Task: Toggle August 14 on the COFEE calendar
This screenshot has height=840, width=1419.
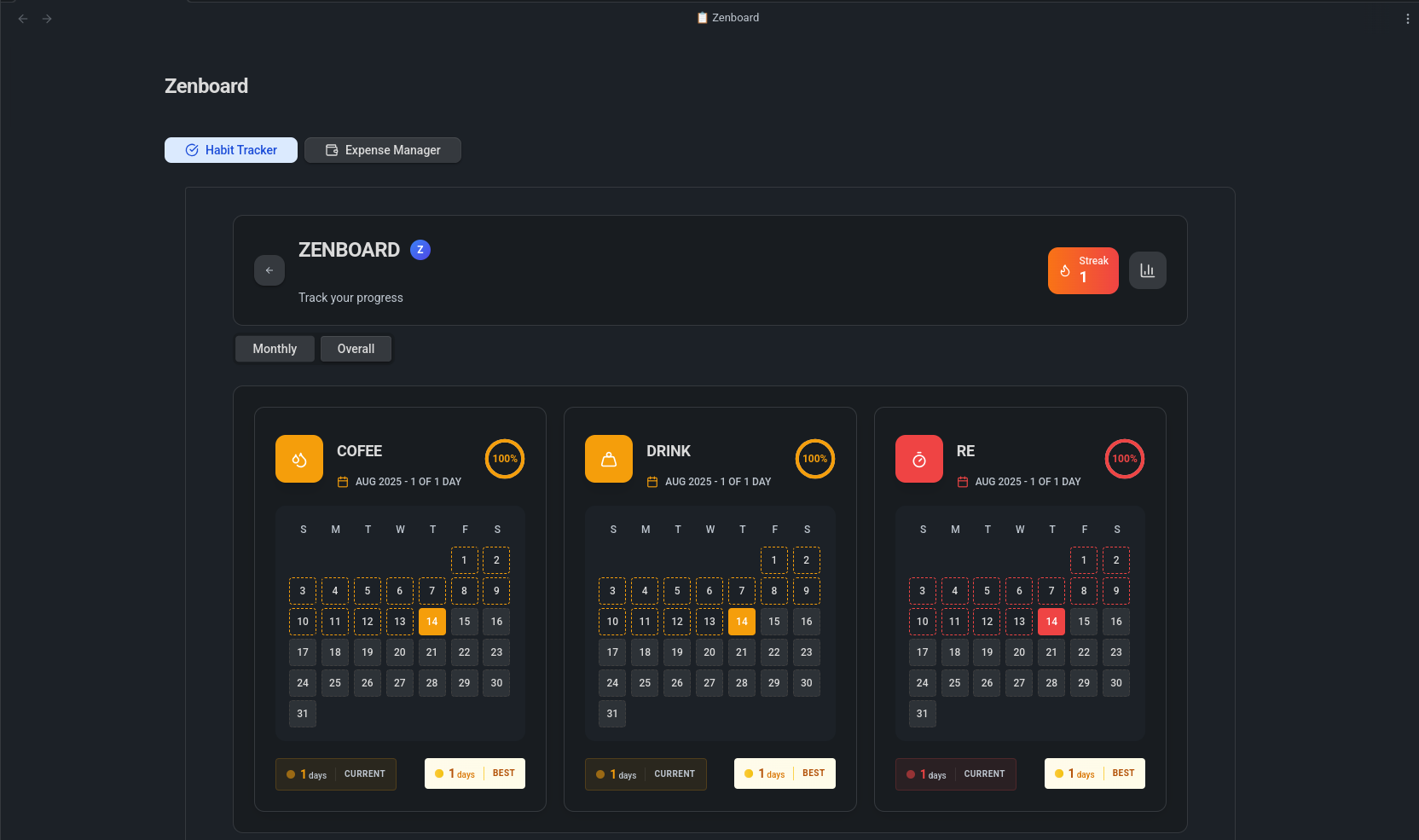Action: (431, 622)
